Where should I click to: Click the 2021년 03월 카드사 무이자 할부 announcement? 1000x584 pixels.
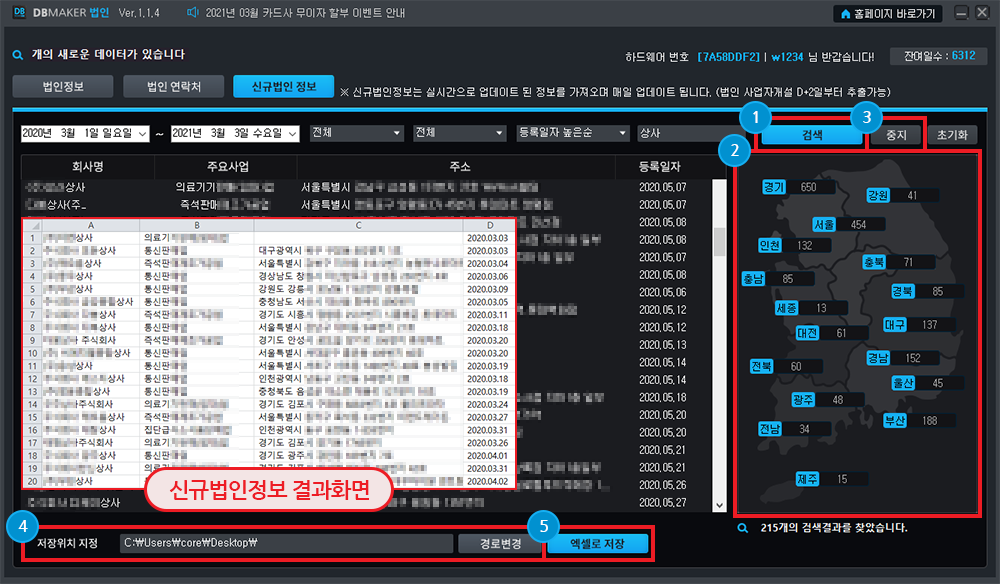(x=305, y=13)
